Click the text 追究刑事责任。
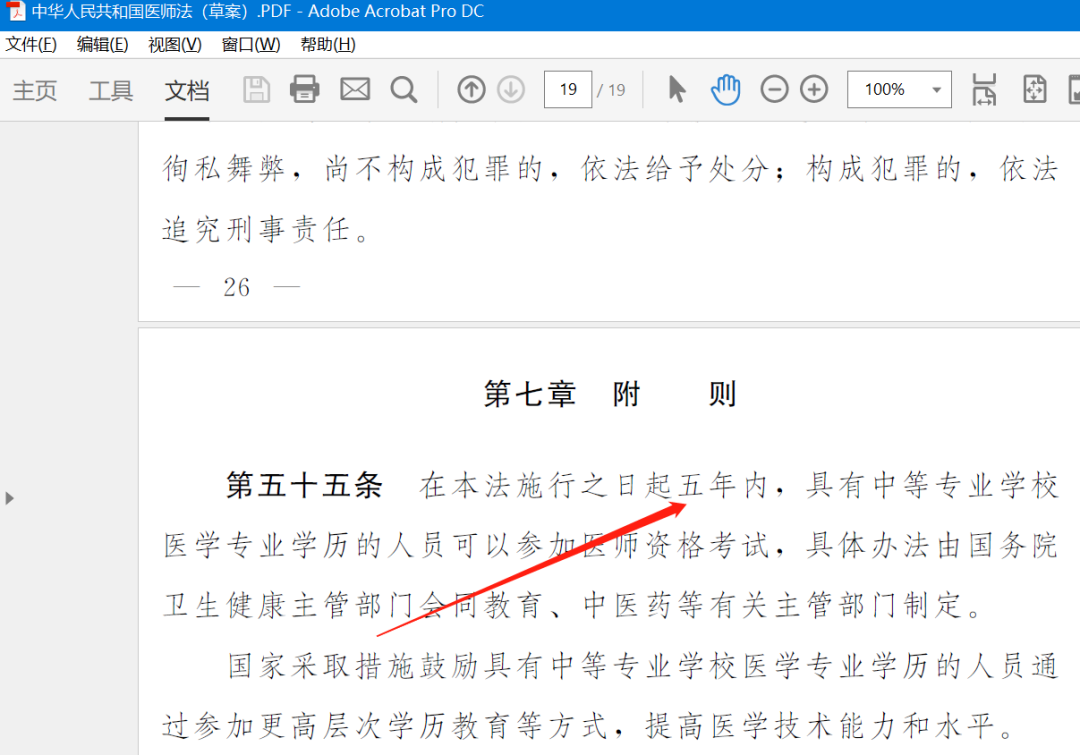The width and height of the screenshot is (1080, 755). coord(266,229)
